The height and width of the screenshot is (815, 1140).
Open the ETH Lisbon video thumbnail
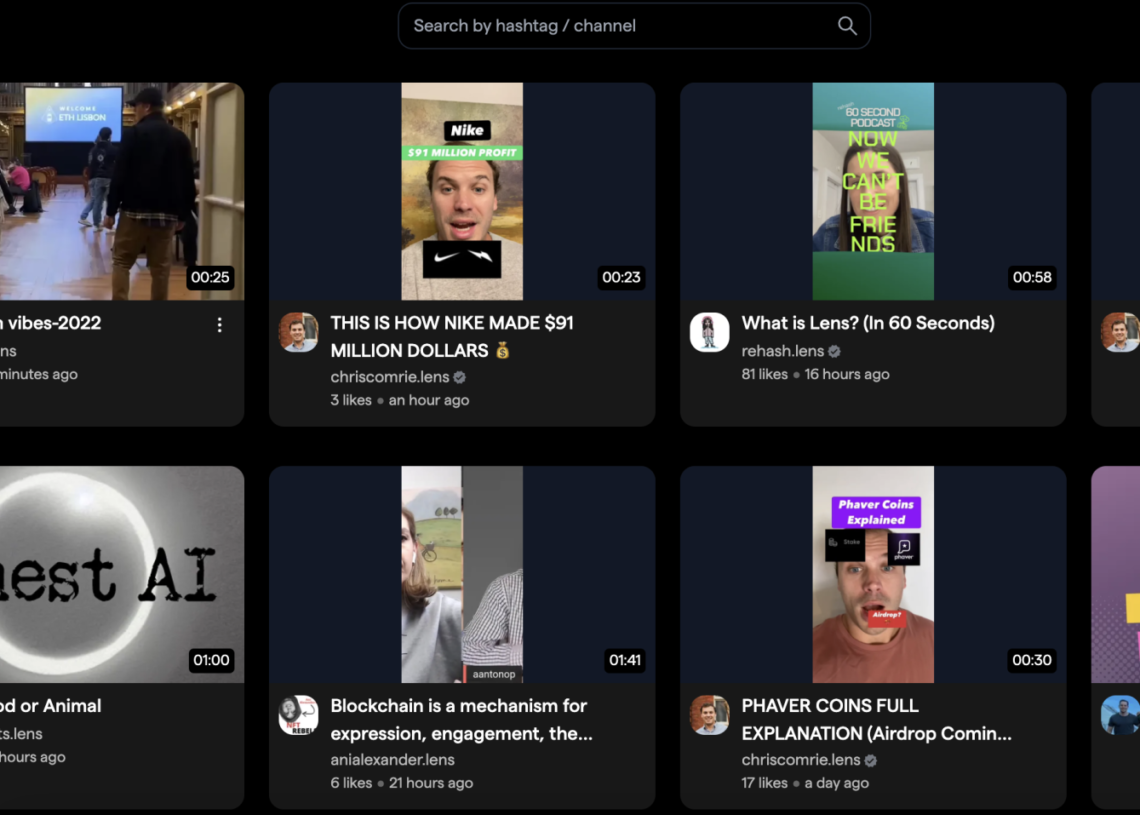[120, 191]
